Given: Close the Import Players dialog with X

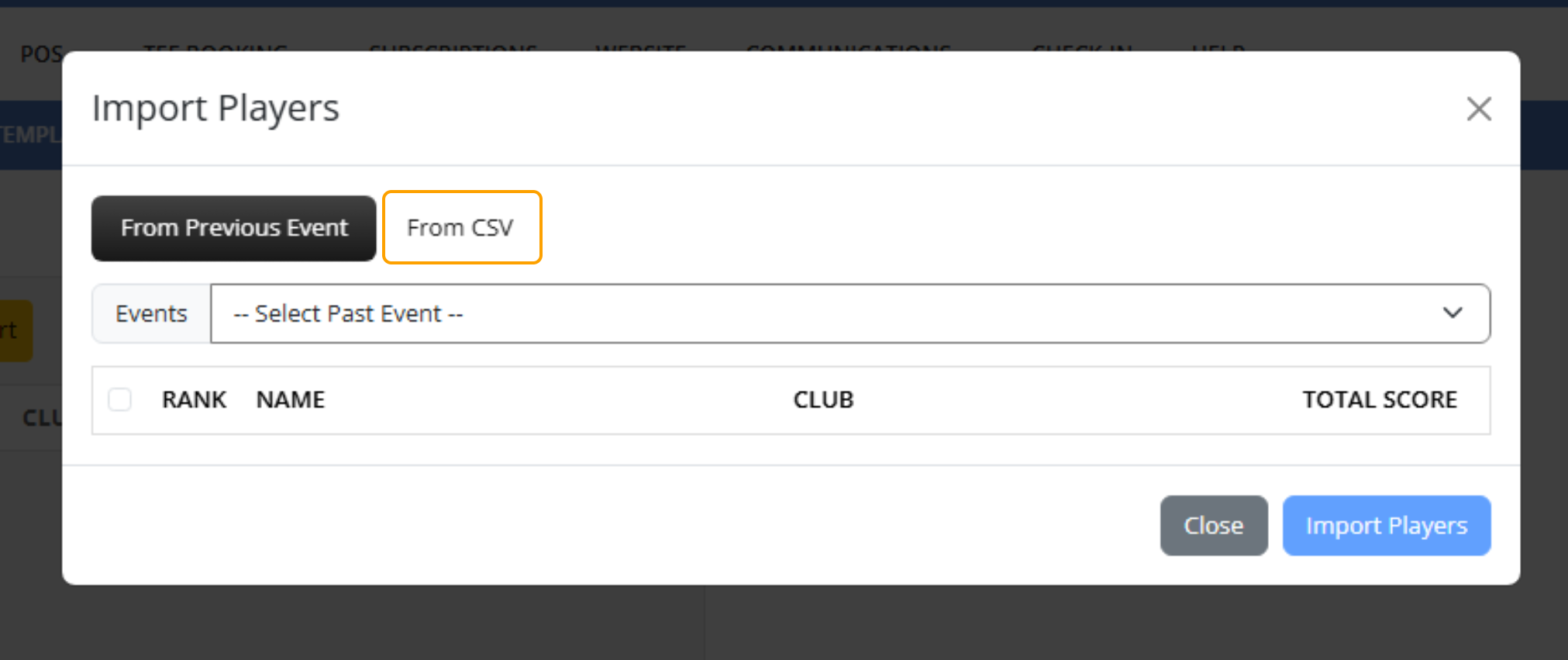Looking at the screenshot, I should tap(1478, 109).
